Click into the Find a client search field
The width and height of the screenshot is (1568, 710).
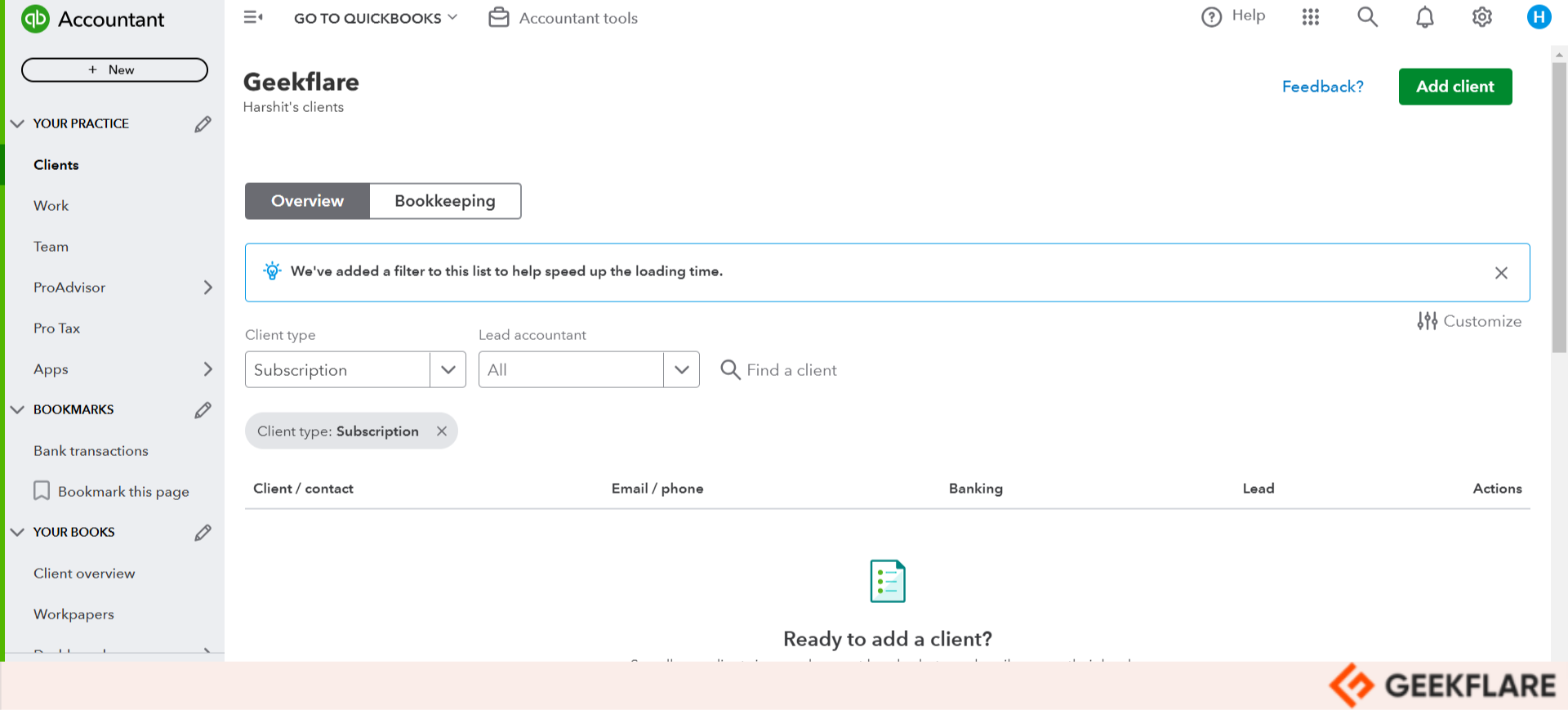(791, 370)
